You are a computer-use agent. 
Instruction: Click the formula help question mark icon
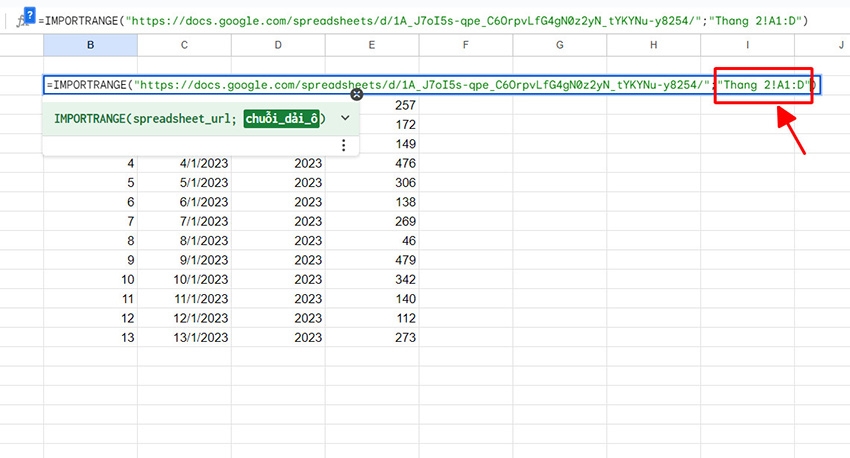click(29, 11)
